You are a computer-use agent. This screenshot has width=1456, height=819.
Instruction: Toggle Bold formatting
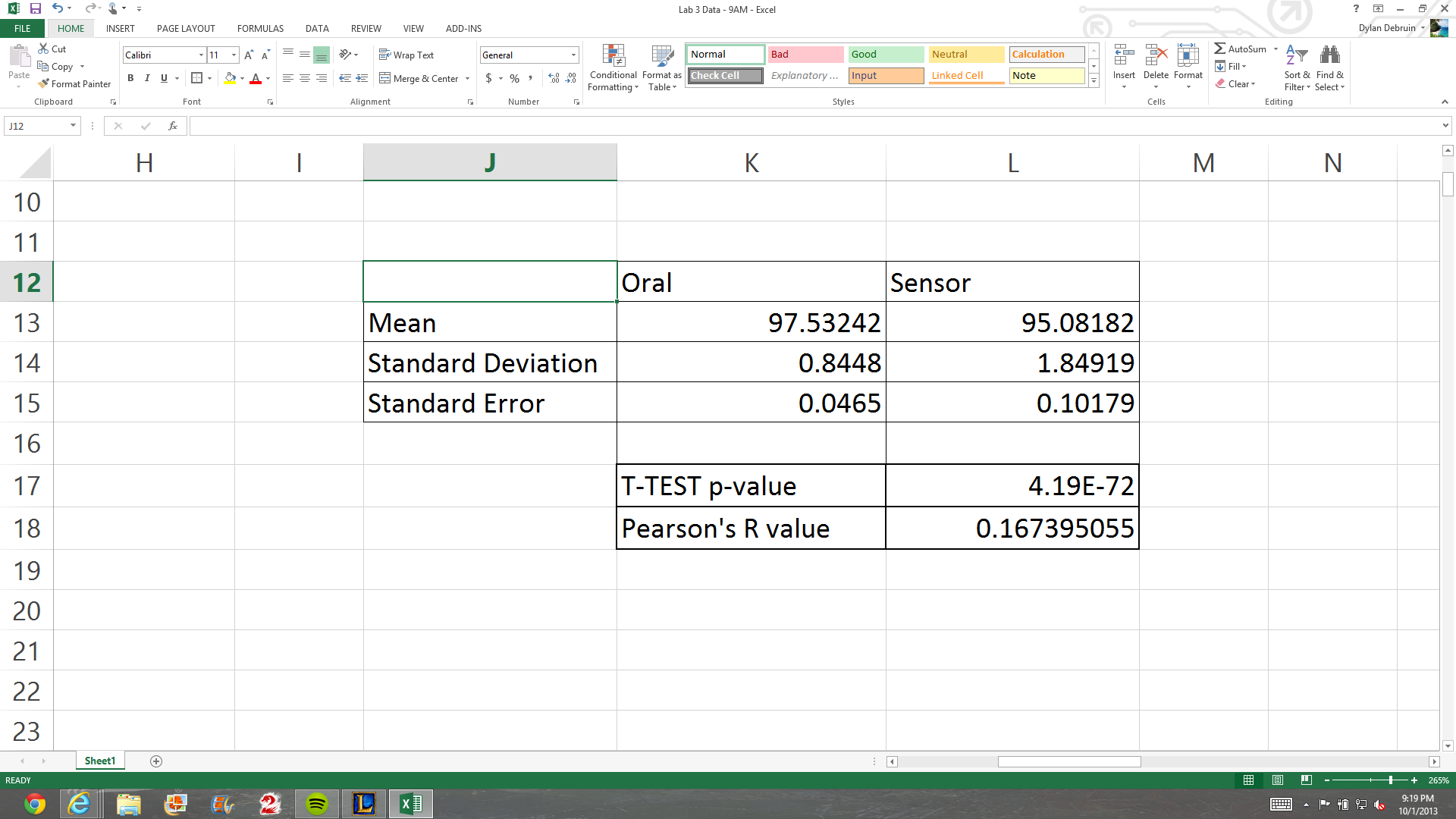click(x=130, y=78)
